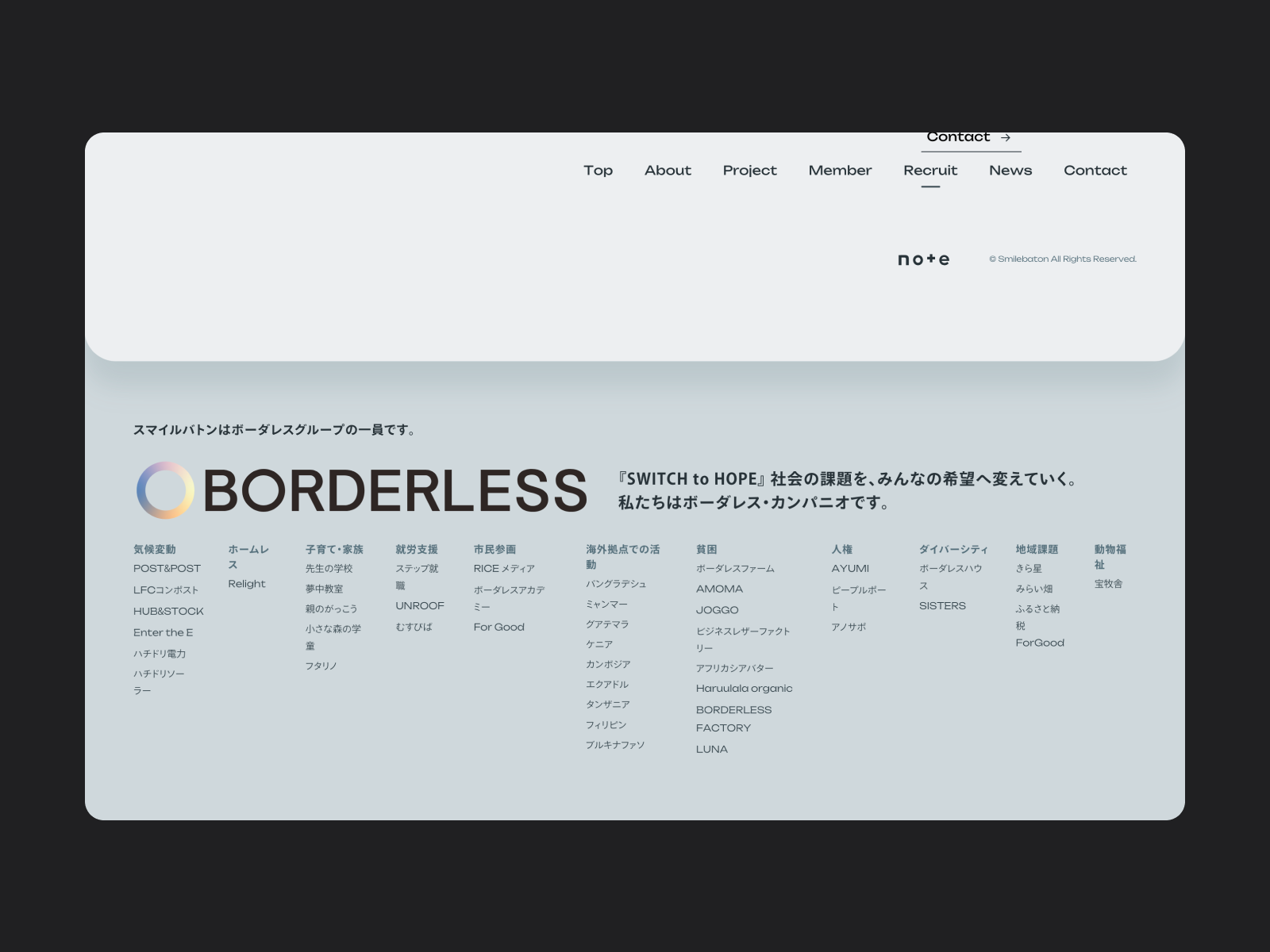Click Contact in the navigation row
The image size is (1270, 952).
click(x=1095, y=171)
